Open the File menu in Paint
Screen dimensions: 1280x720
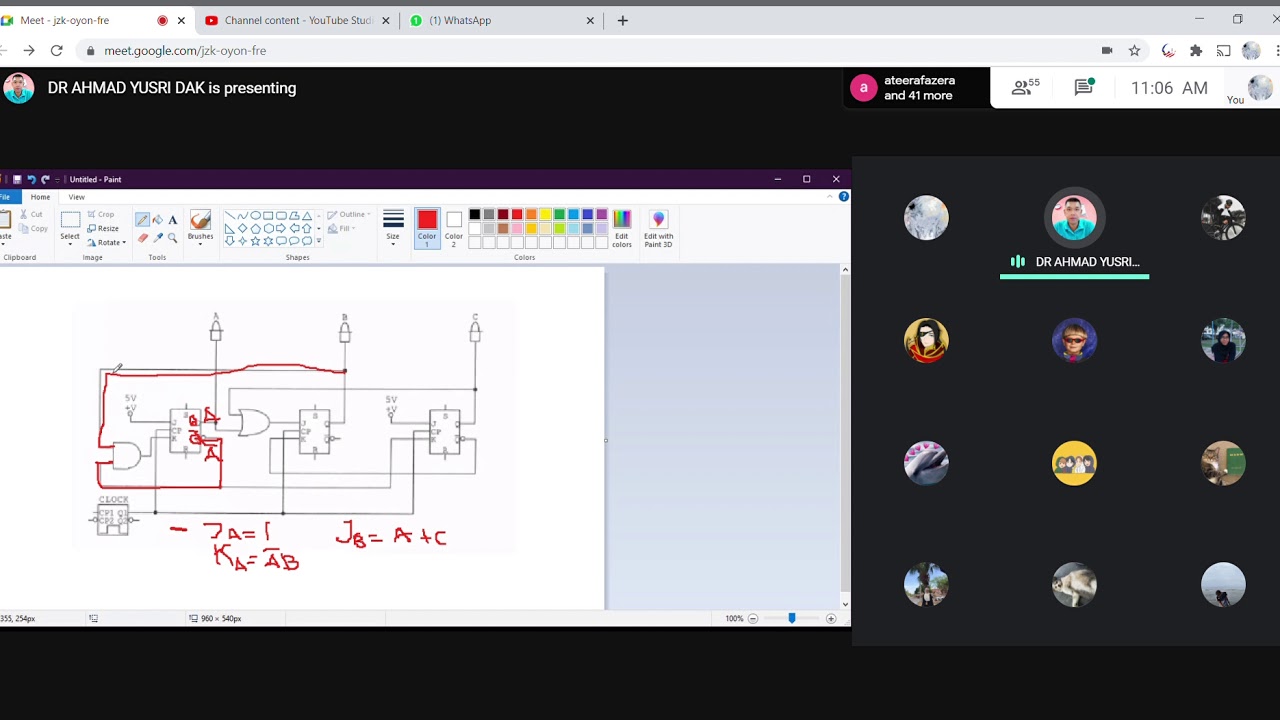pos(6,197)
